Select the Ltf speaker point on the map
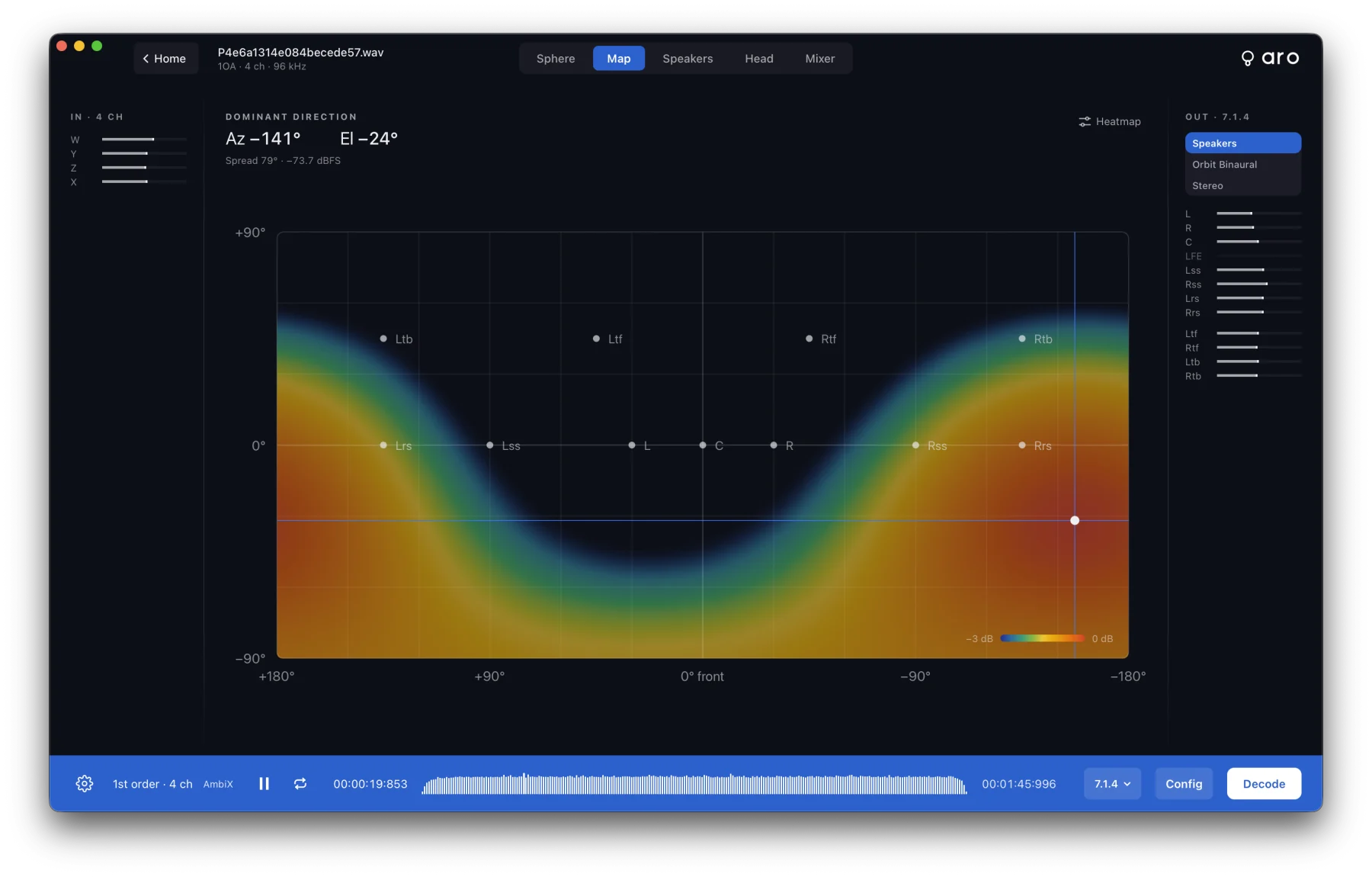Viewport: 1372px width, 877px height. (596, 339)
